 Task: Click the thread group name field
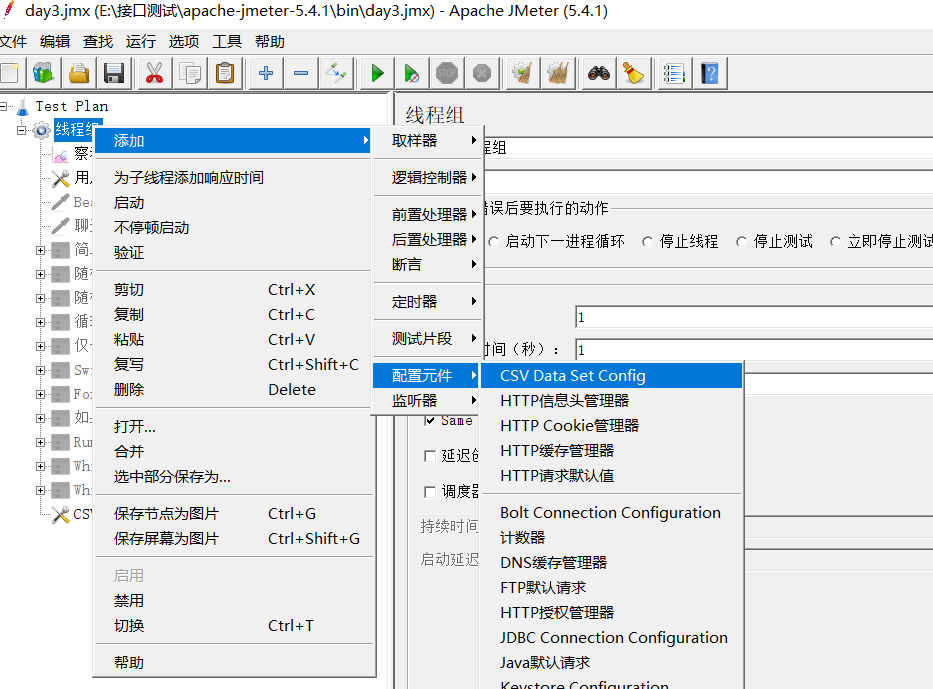708,148
